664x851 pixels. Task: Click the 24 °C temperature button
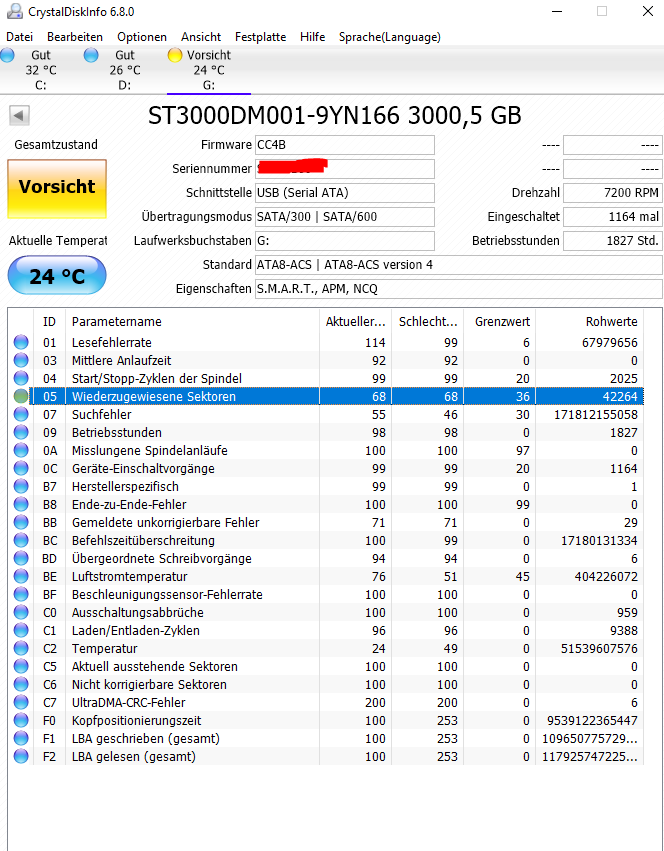(57, 276)
